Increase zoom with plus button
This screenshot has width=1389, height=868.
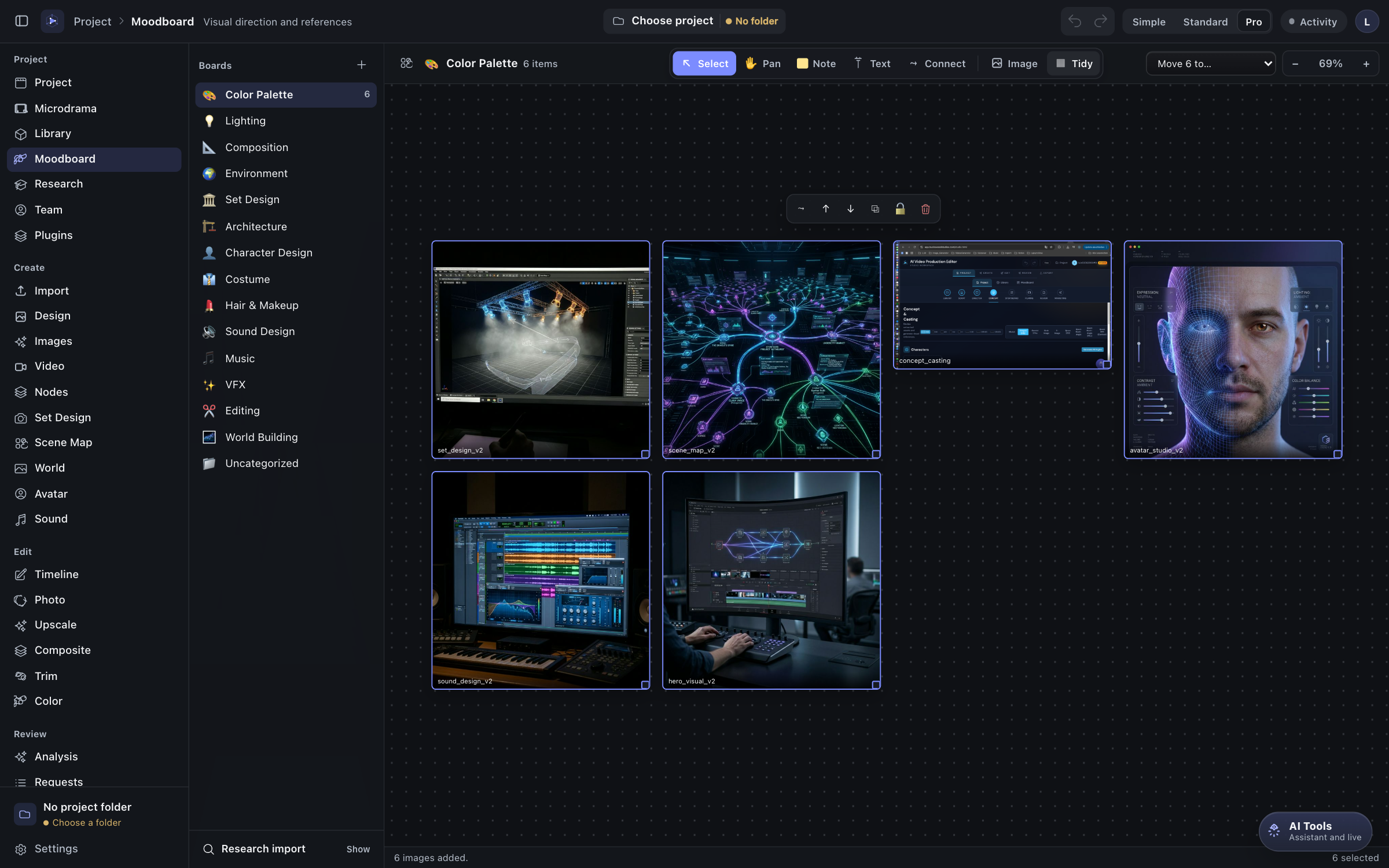1366,63
